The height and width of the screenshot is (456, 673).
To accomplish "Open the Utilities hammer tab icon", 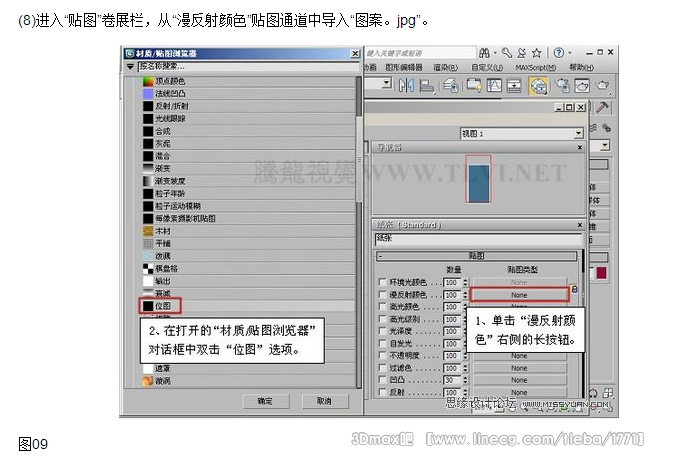I will (x=603, y=108).
